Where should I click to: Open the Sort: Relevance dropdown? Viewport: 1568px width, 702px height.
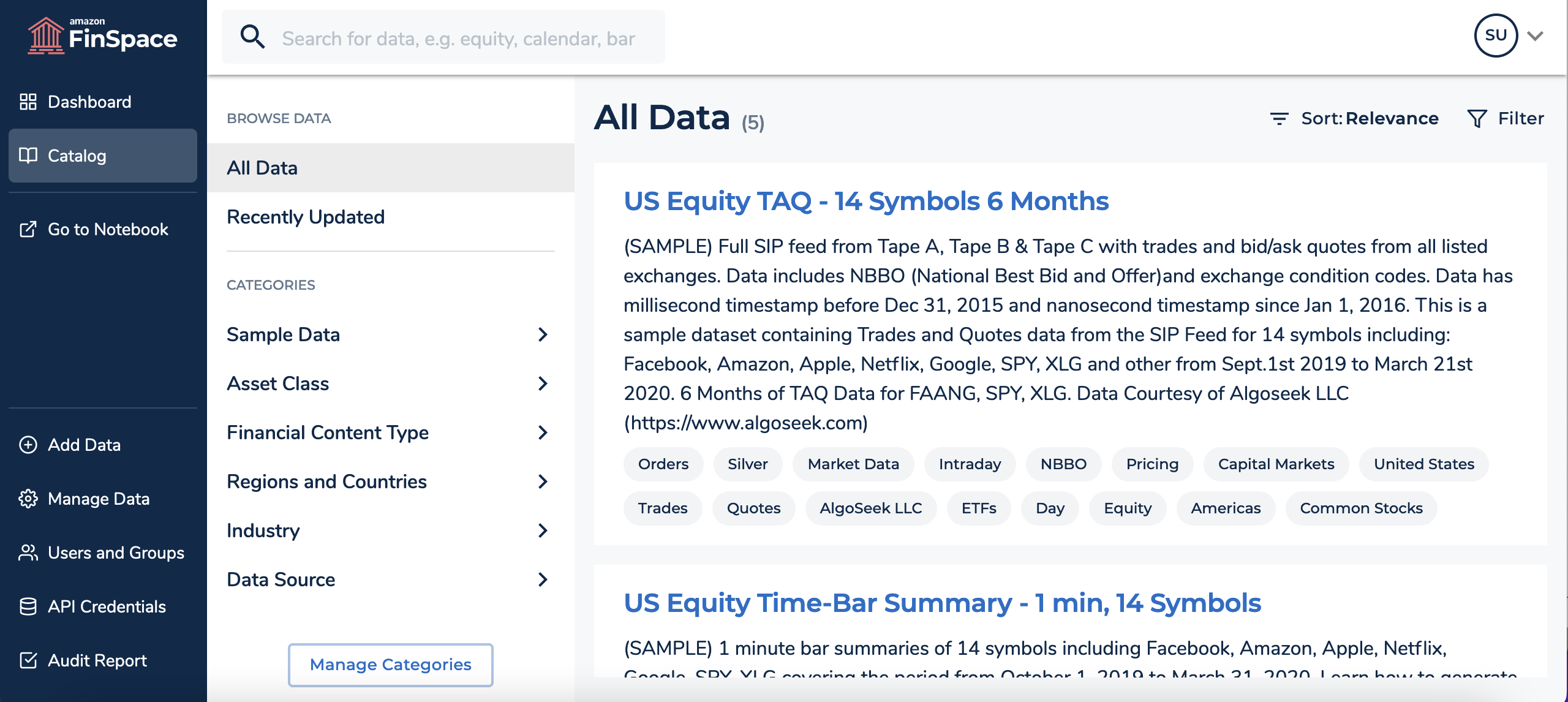[1354, 118]
